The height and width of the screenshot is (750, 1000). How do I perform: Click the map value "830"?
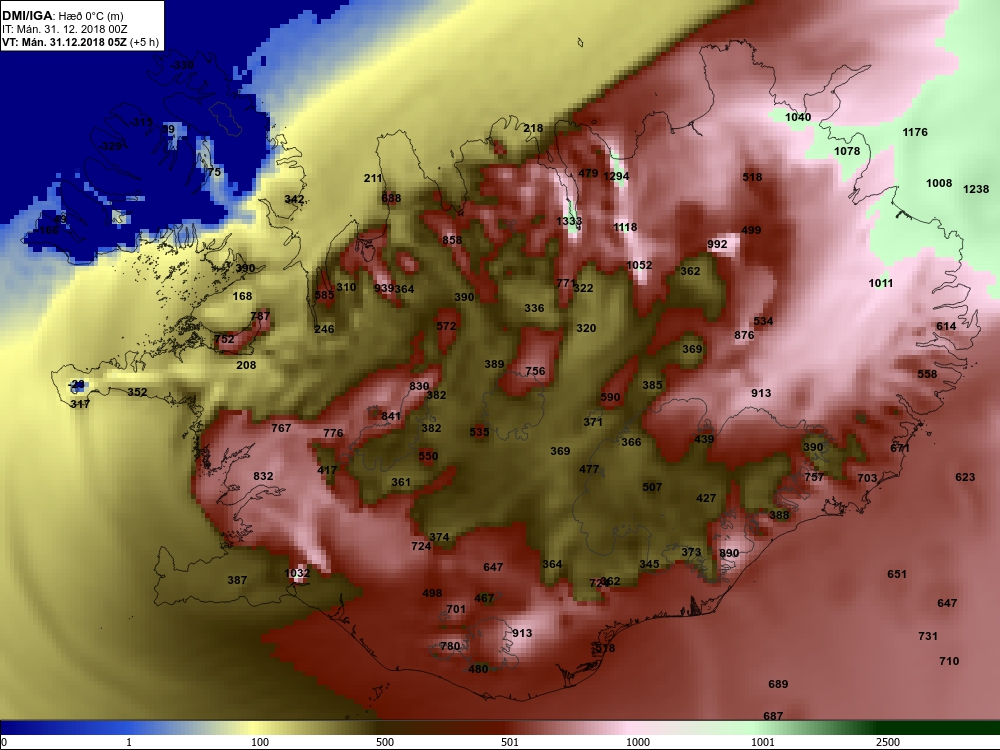419,386
